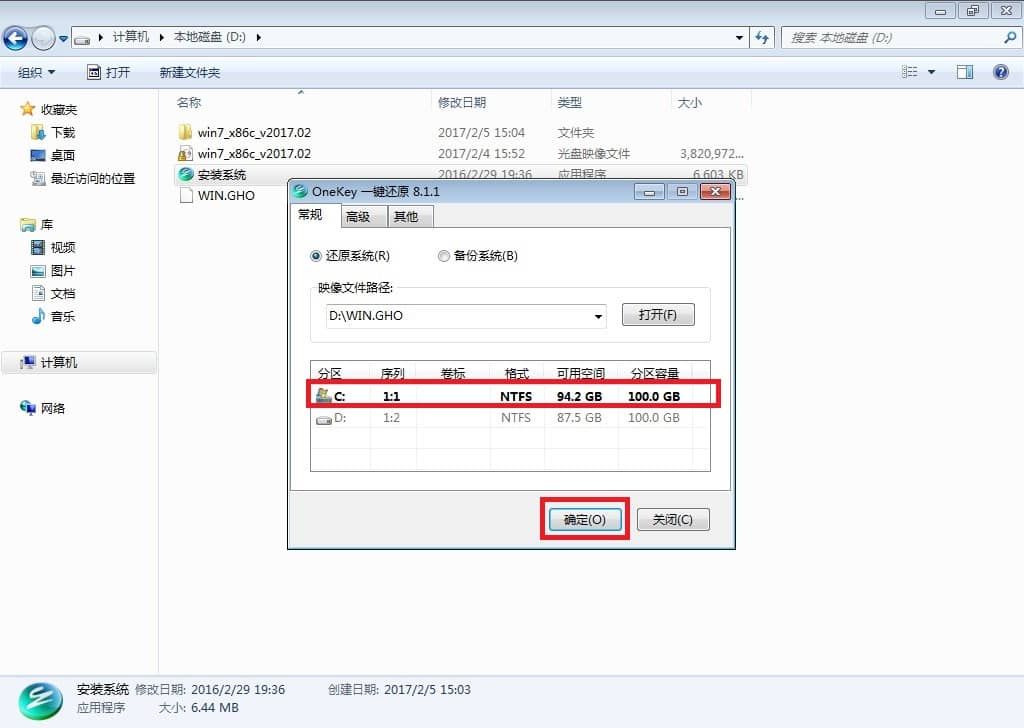Click the help question mark icon
Screen dimensions: 1024x728
click(x=999, y=72)
